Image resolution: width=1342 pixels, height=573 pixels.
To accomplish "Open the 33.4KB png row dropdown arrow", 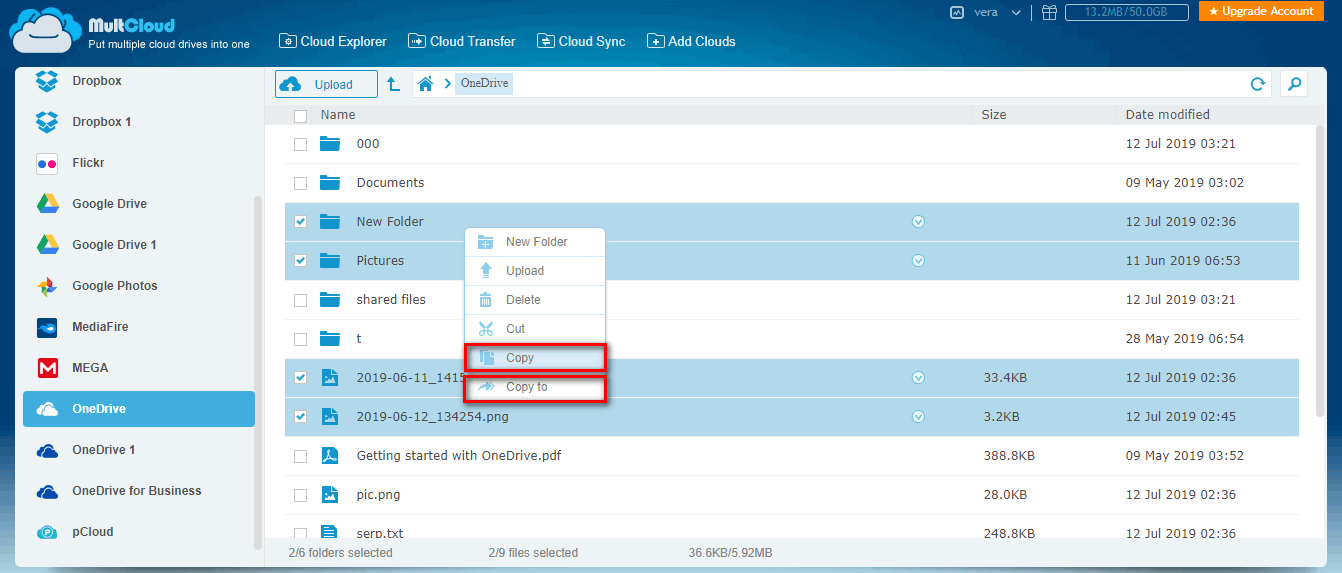I will [x=918, y=378].
